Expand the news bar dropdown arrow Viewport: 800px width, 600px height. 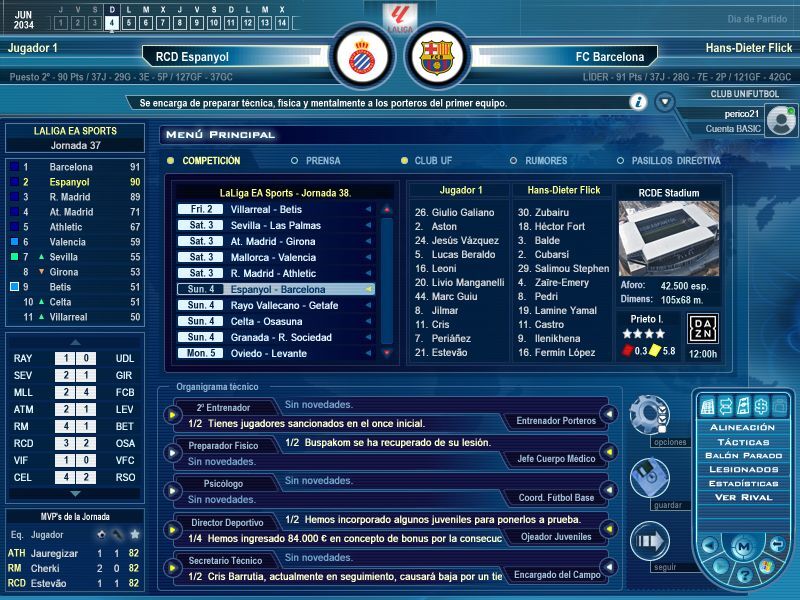coord(664,101)
